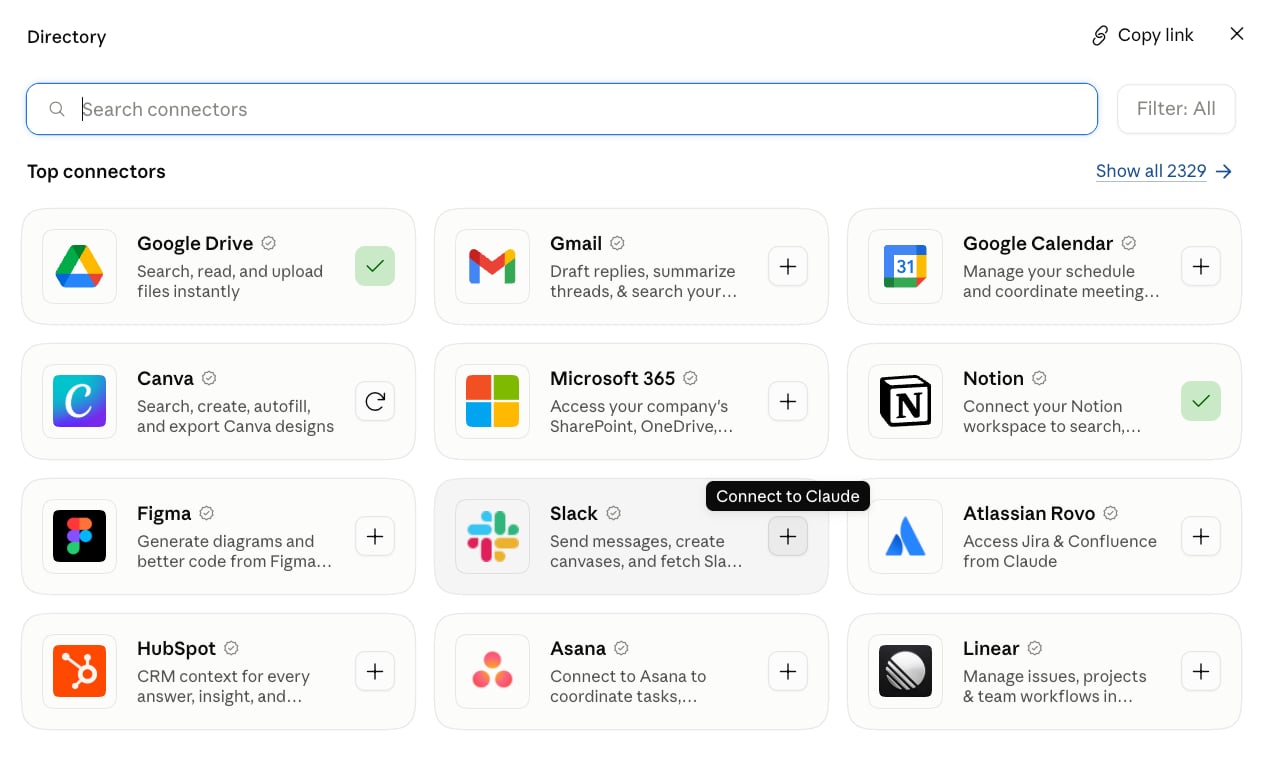Connect Slack to Claude via plus button
This screenshot has width=1268, height=772.
(788, 536)
